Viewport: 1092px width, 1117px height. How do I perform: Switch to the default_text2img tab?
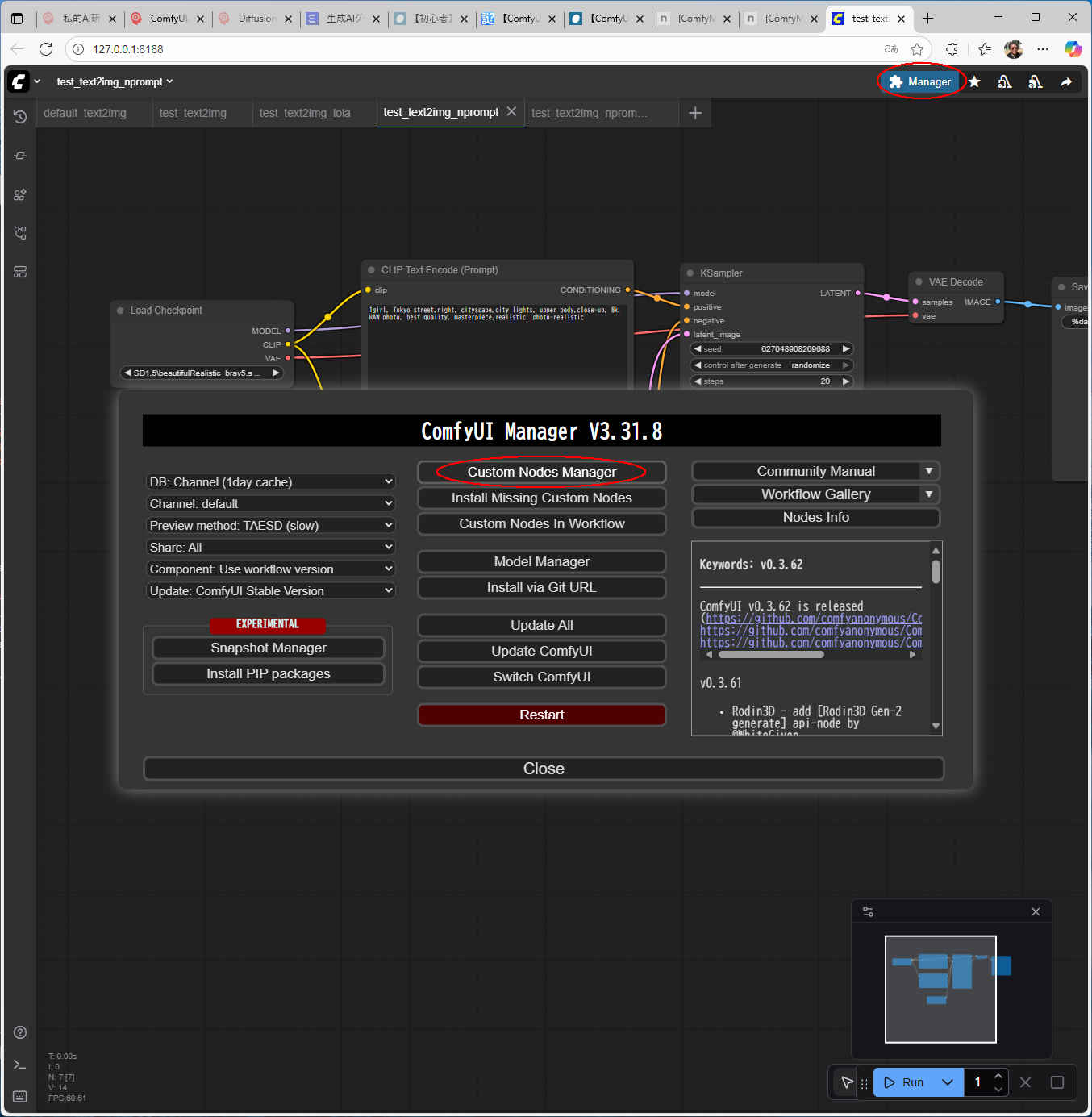pos(85,113)
